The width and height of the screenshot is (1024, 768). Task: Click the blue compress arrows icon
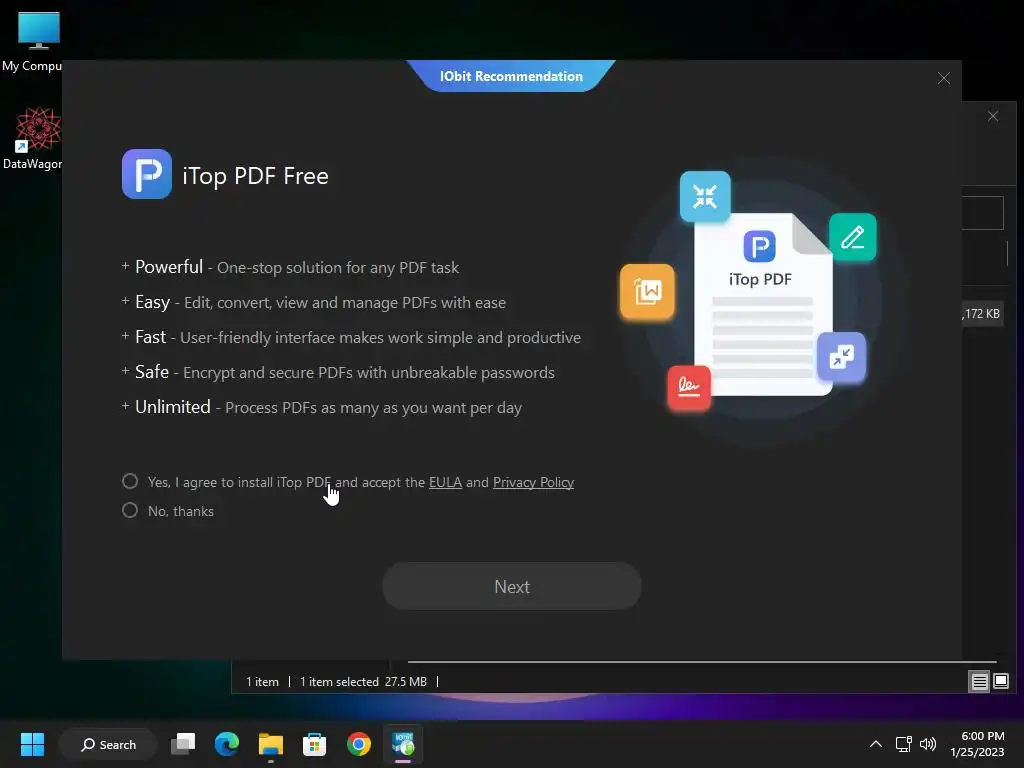[x=705, y=197]
